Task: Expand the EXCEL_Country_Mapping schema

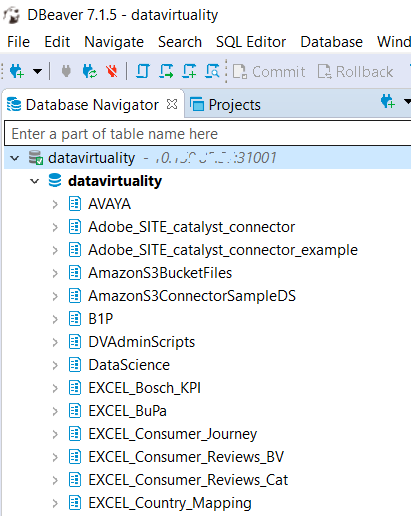Action: click(x=55, y=503)
